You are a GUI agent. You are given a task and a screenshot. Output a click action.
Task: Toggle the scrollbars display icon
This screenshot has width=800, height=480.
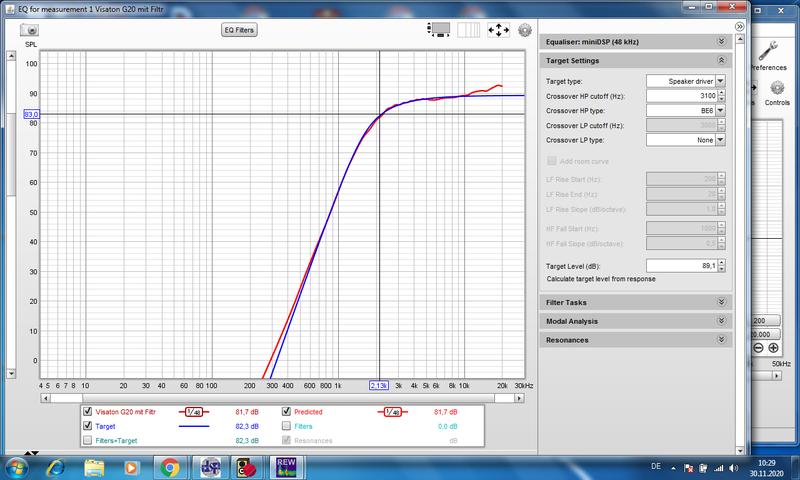click(x=437, y=30)
